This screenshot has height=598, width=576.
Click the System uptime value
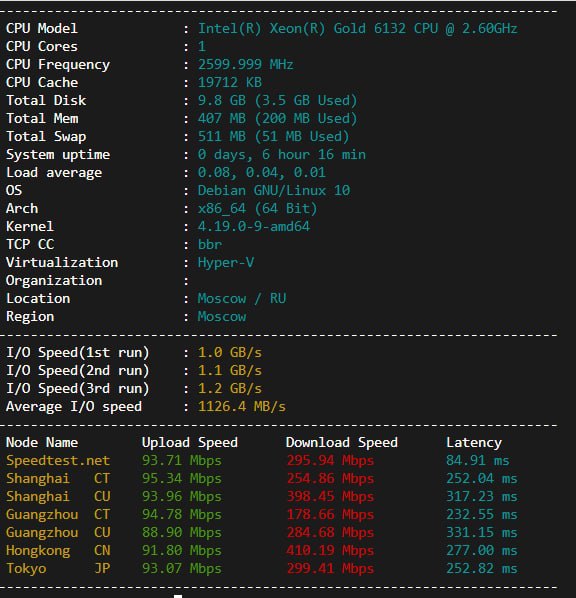tap(282, 154)
